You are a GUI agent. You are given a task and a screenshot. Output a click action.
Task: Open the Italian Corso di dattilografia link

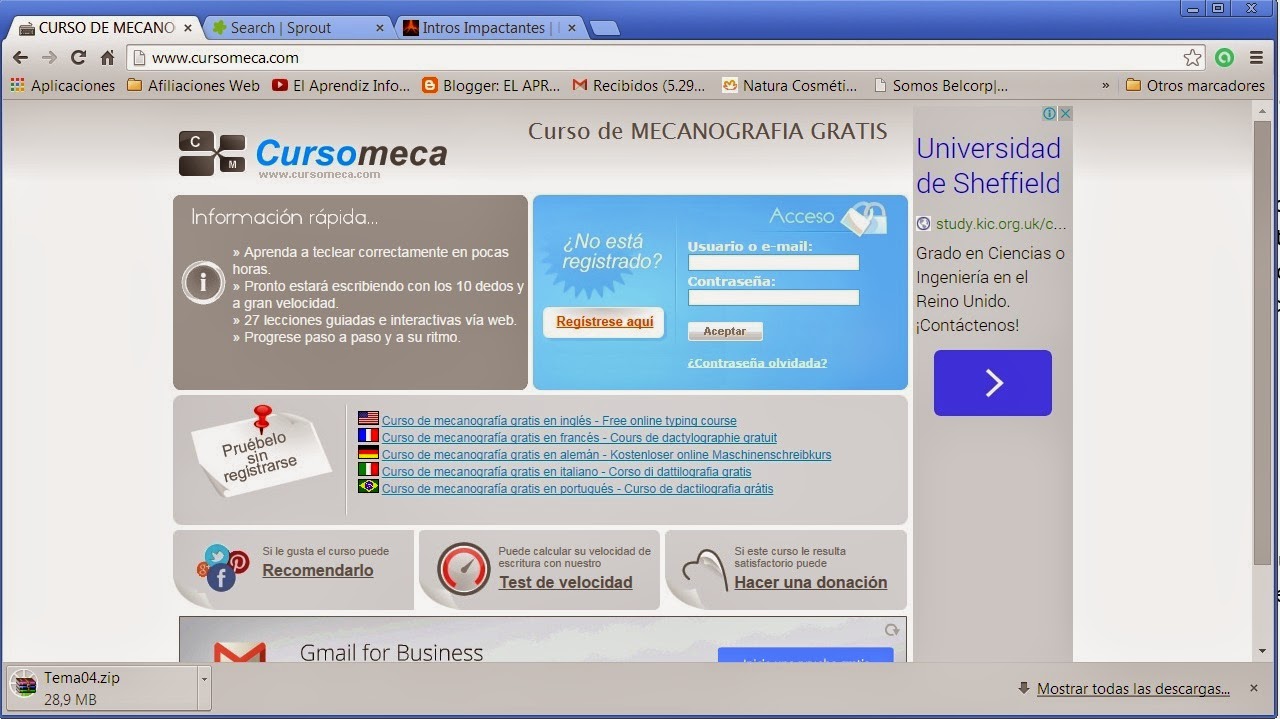pos(566,472)
